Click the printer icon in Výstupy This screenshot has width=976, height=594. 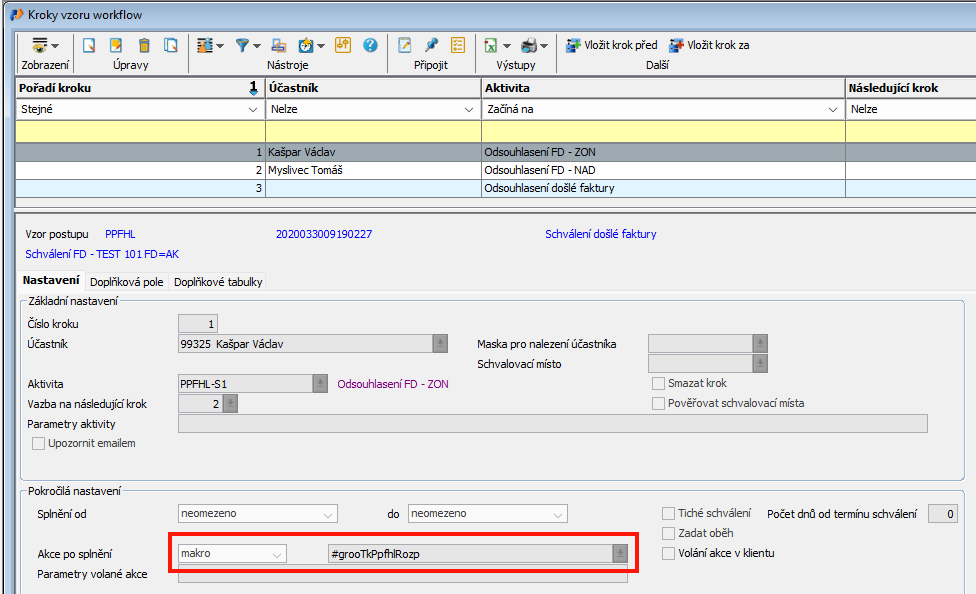[x=529, y=46]
